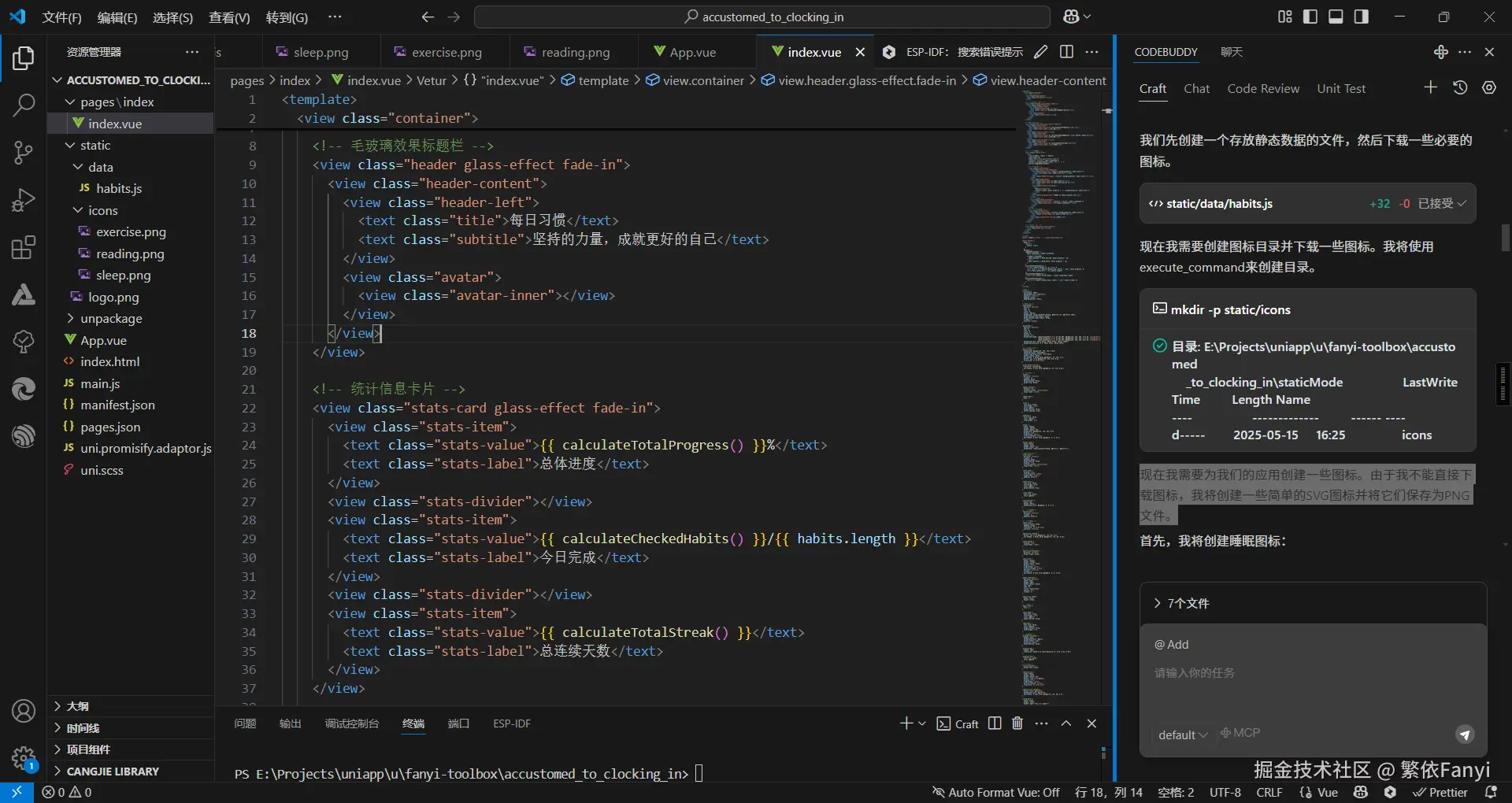Open Source Control view
1512x803 pixels.
click(x=24, y=153)
